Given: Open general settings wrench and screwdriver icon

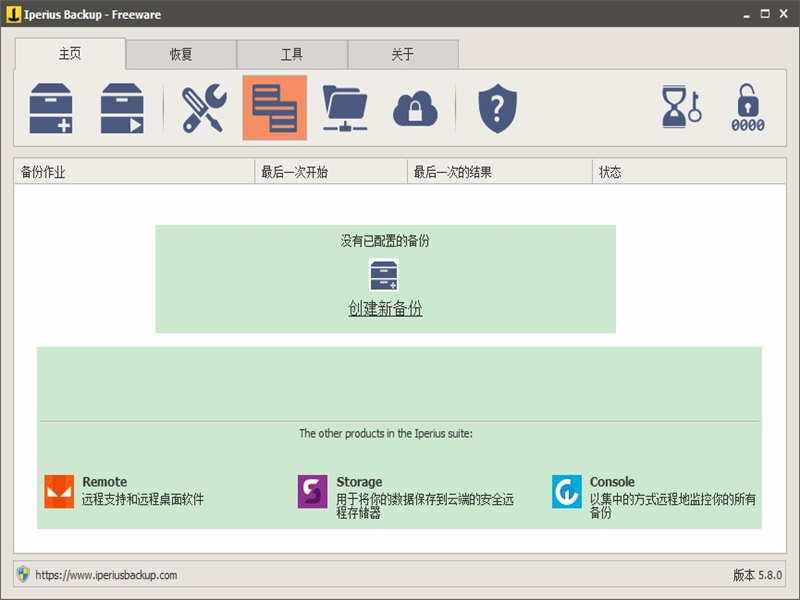Looking at the screenshot, I should pyautogui.click(x=204, y=108).
